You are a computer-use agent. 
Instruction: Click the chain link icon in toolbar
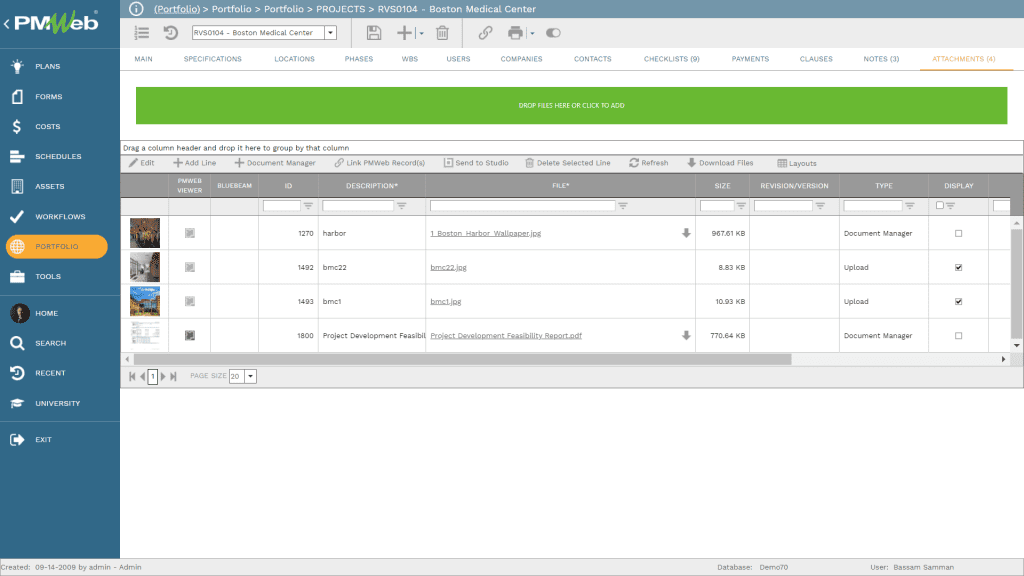click(x=485, y=33)
